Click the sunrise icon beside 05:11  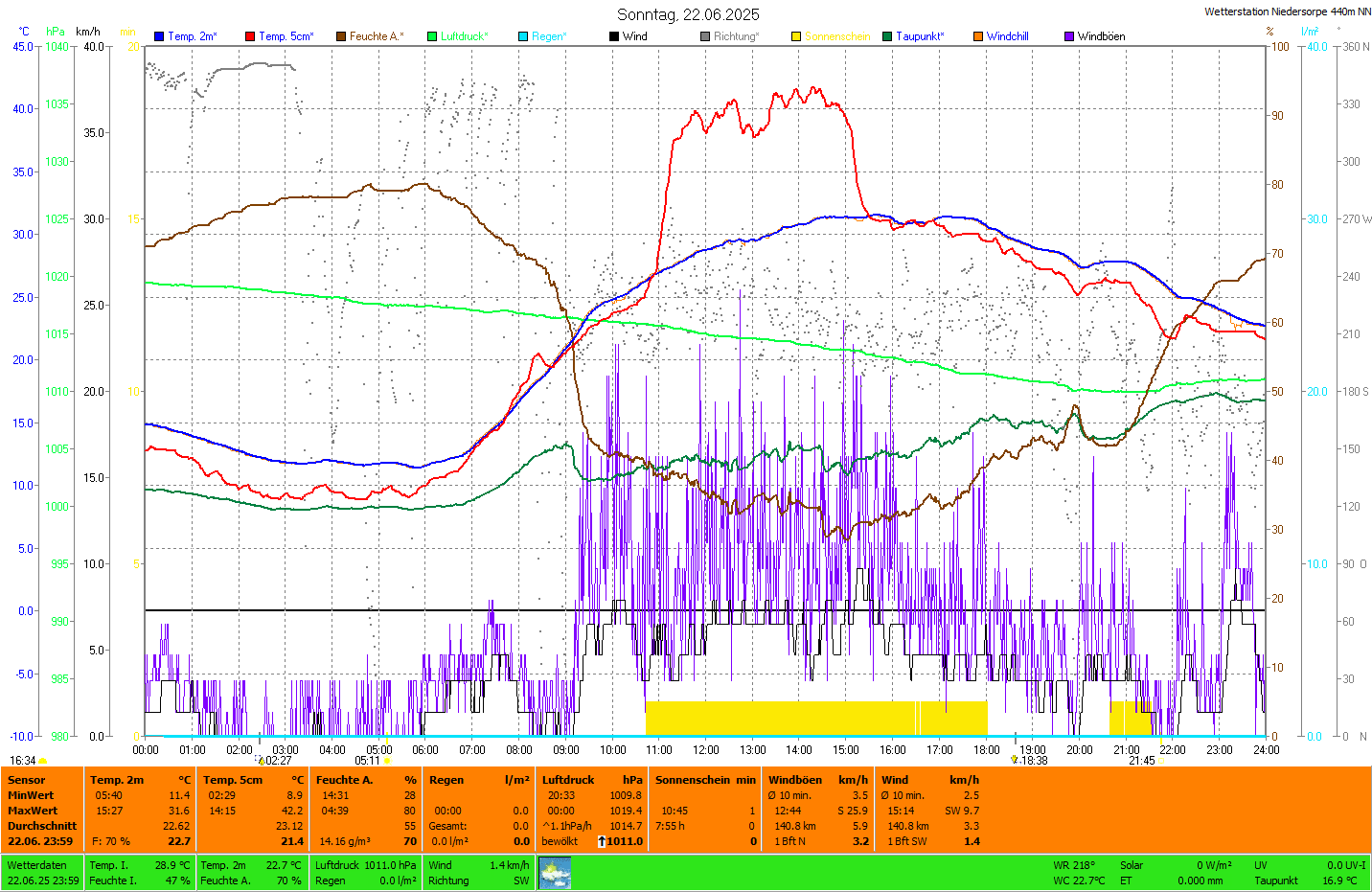pos(387,761)
